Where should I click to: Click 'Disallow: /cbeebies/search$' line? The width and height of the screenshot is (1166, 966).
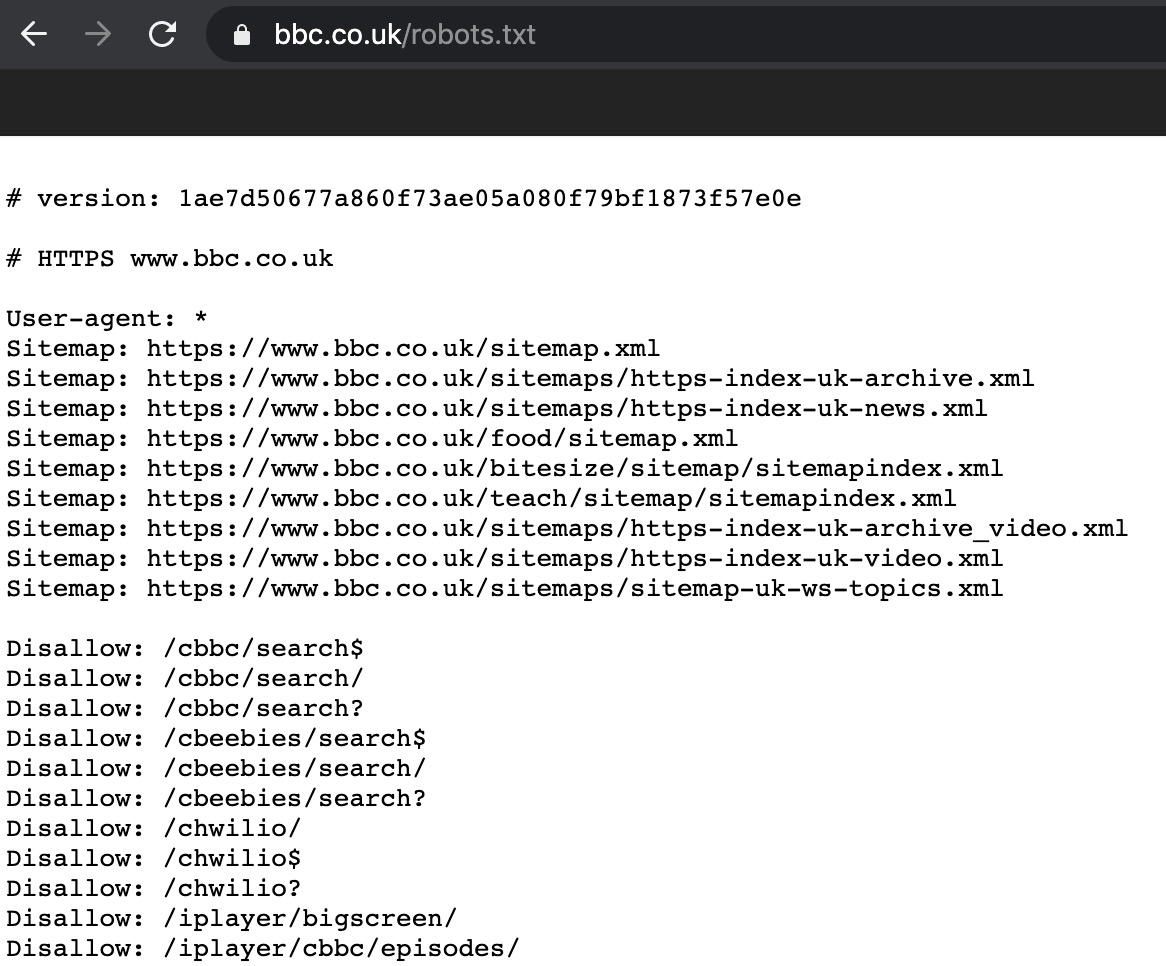[x=216, y=738]
